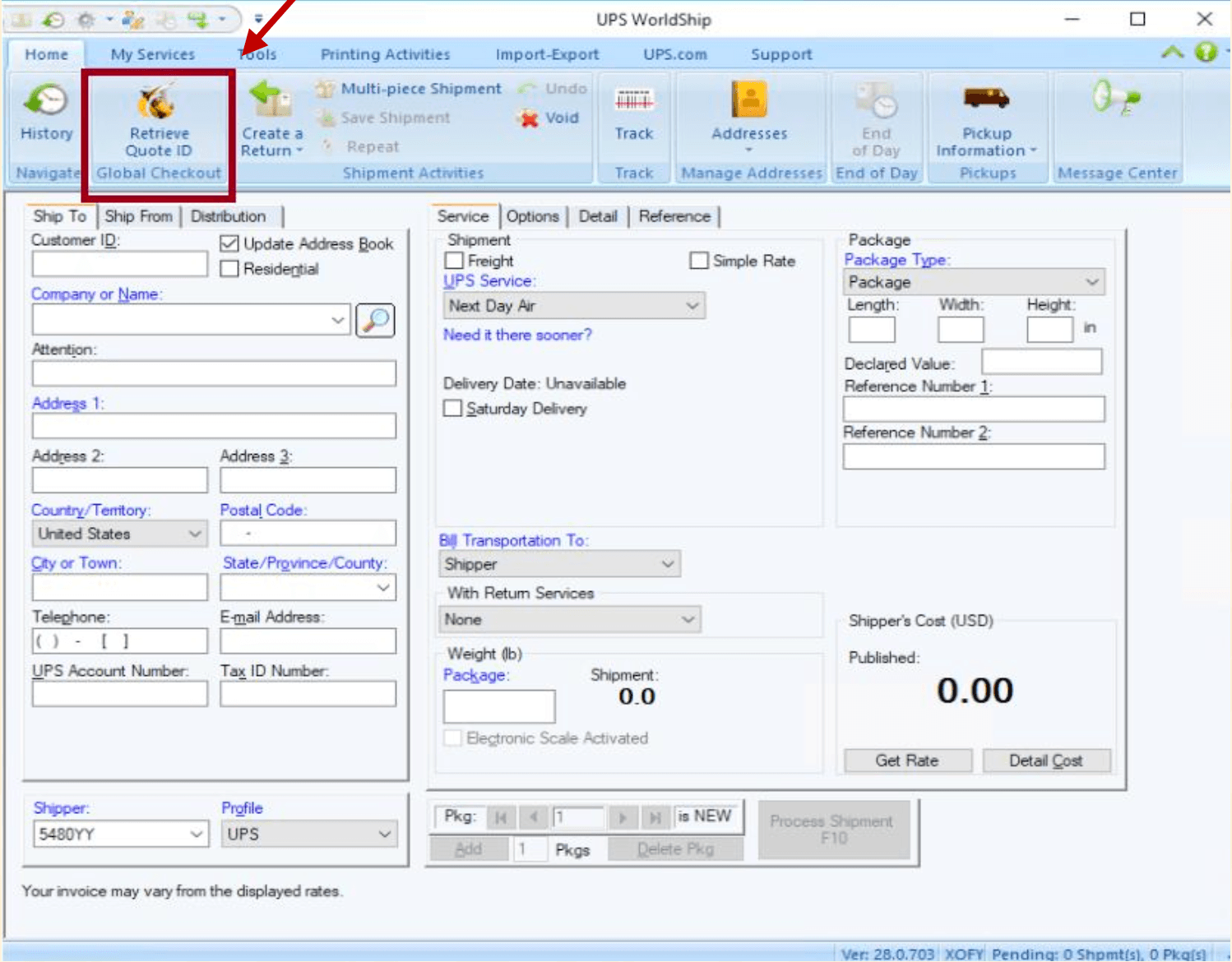1232x962 pixels.
Task: Expand the State/Province/County dropdown
Action: (383, 587)
